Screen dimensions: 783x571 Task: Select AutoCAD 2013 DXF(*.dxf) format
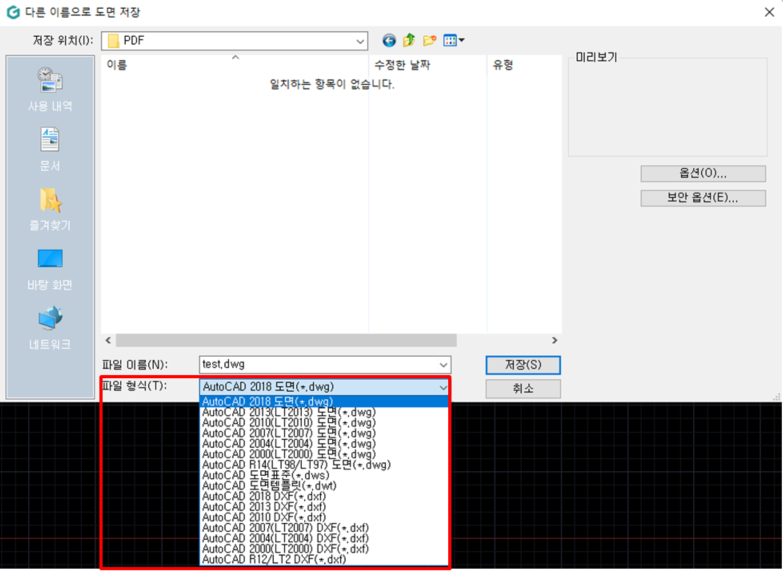pos(324,507)
